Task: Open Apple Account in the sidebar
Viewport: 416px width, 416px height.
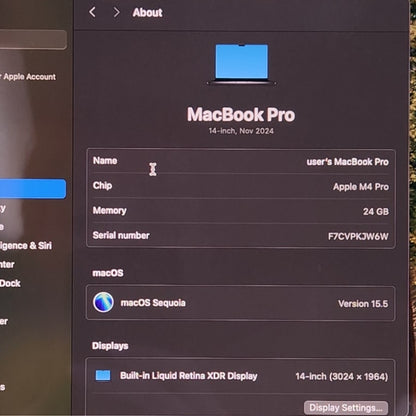Action: pyautogui.click(x=28, y=77)
